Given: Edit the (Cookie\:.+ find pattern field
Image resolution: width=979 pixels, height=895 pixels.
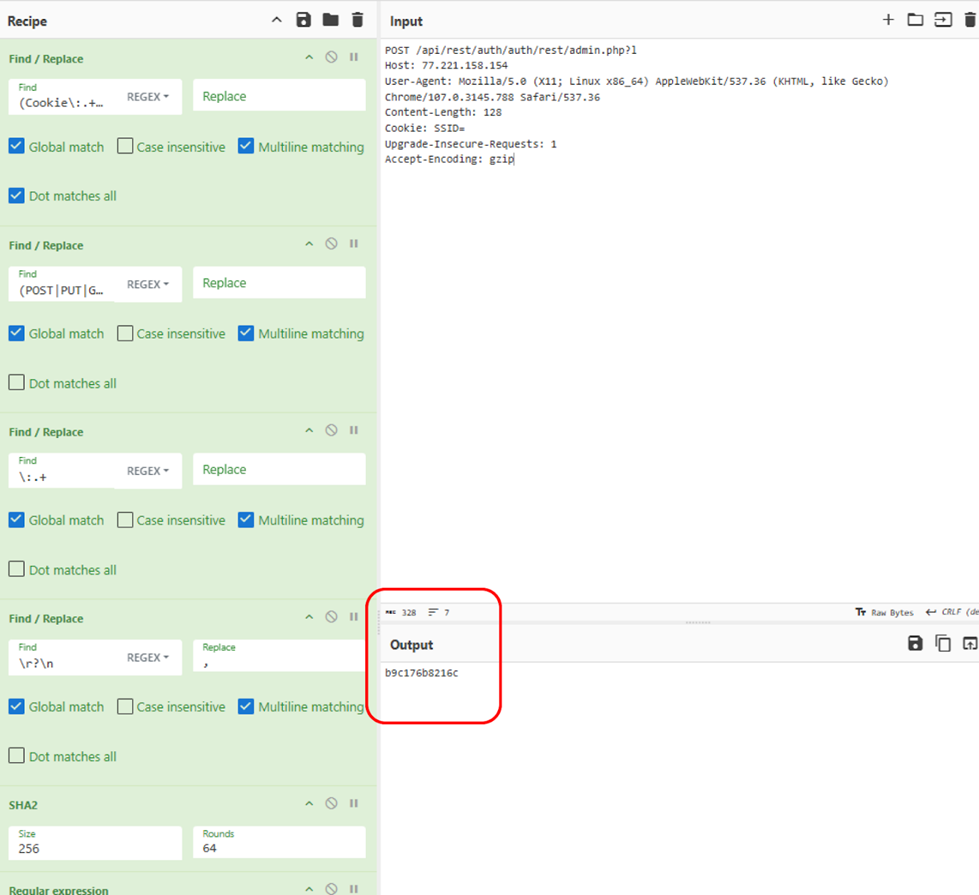Looking at the screenshot, I should click(62, 97).
